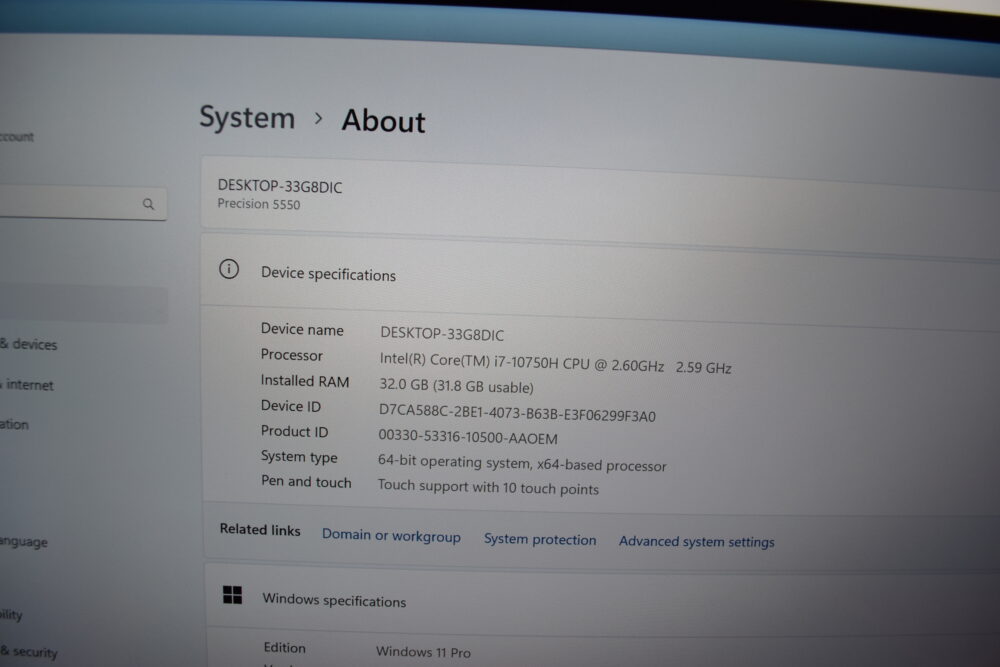Screen dimensions: 1000x667
Task: Click the Device ID value starting D7CA588C
Action: coord(517,413)
